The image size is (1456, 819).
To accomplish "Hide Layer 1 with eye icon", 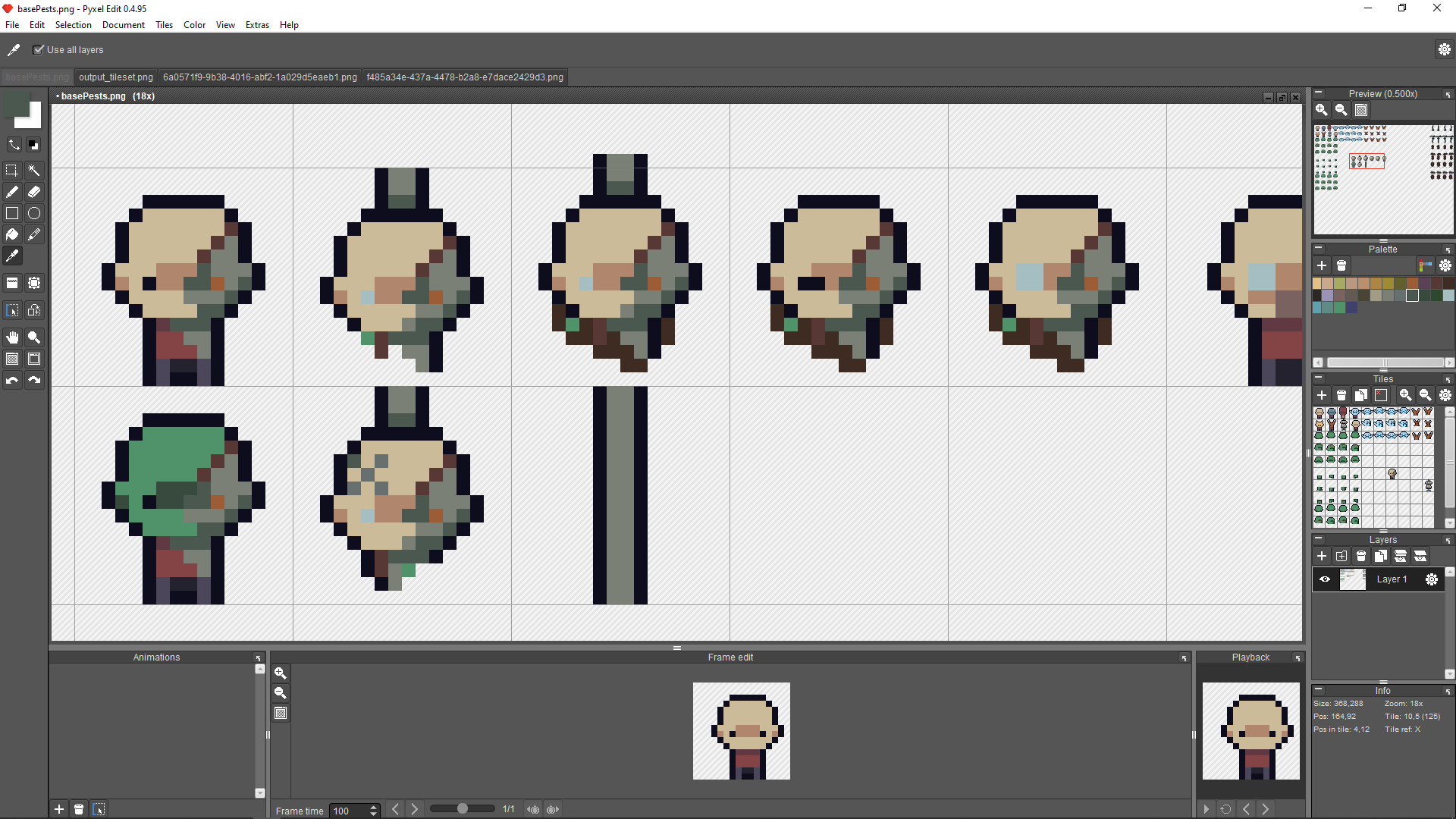I will [1325, 579].
